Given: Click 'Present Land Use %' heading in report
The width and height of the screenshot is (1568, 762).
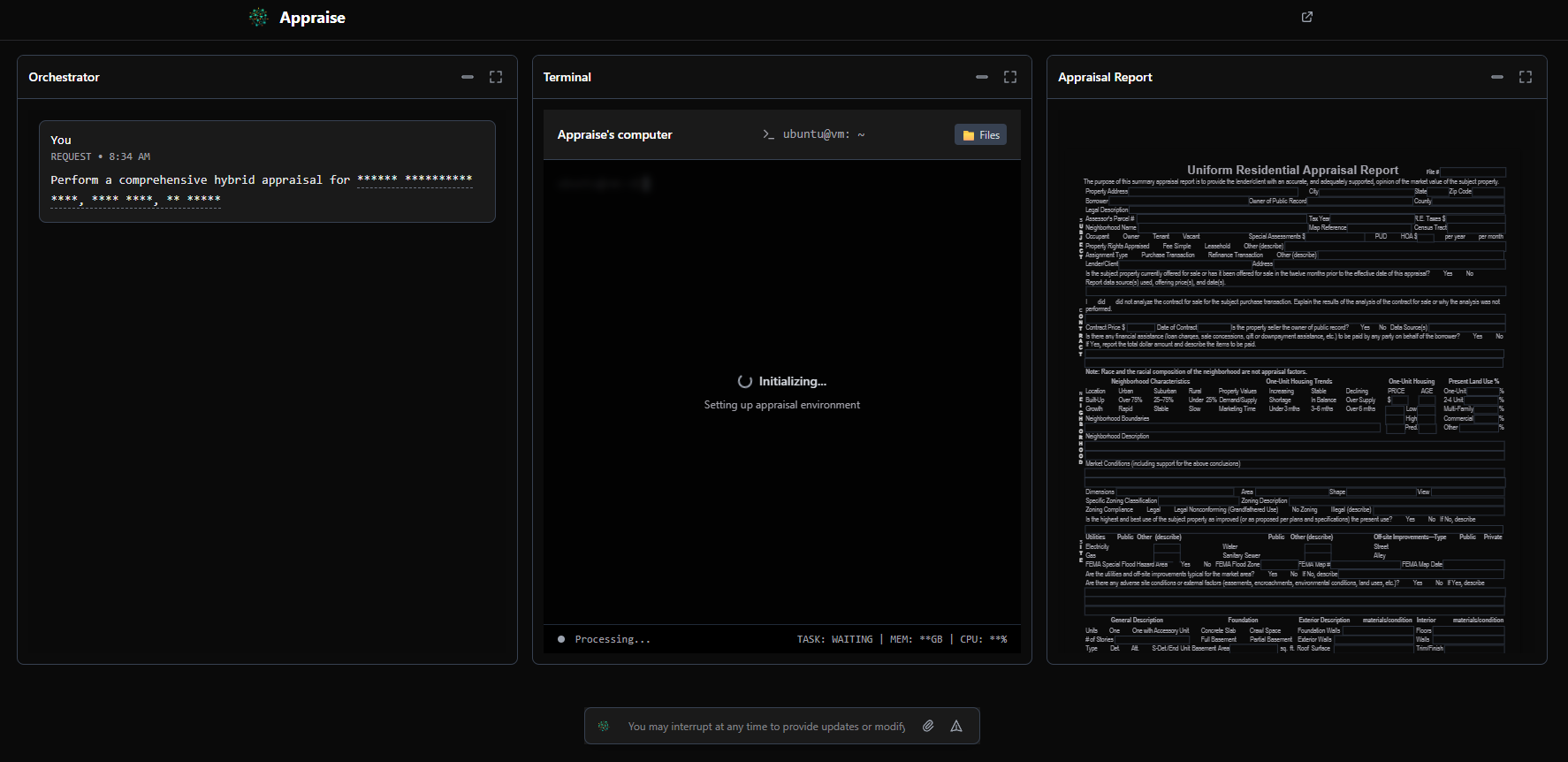Looking at the screenshot, I should 1473,381.
